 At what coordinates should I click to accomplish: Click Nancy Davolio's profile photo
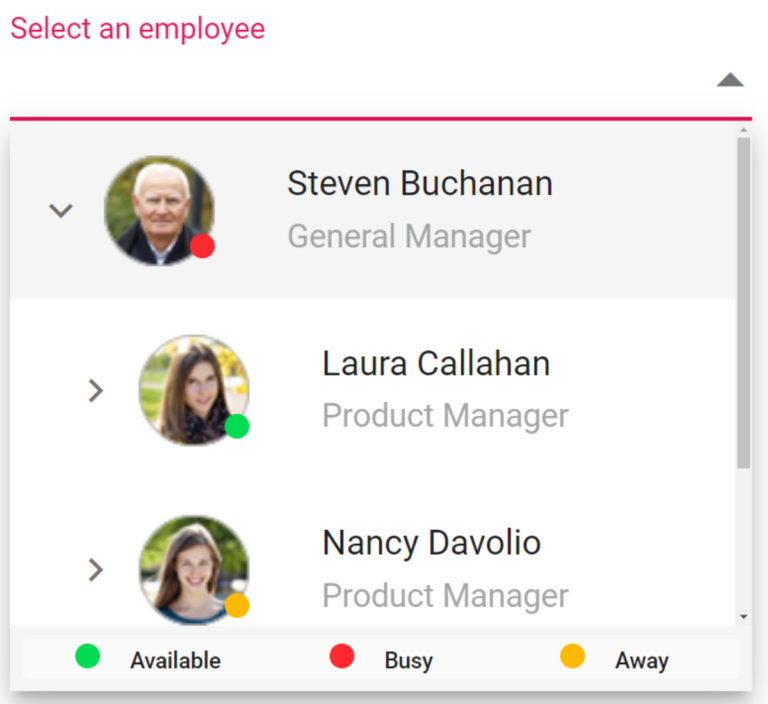[193, 569]
